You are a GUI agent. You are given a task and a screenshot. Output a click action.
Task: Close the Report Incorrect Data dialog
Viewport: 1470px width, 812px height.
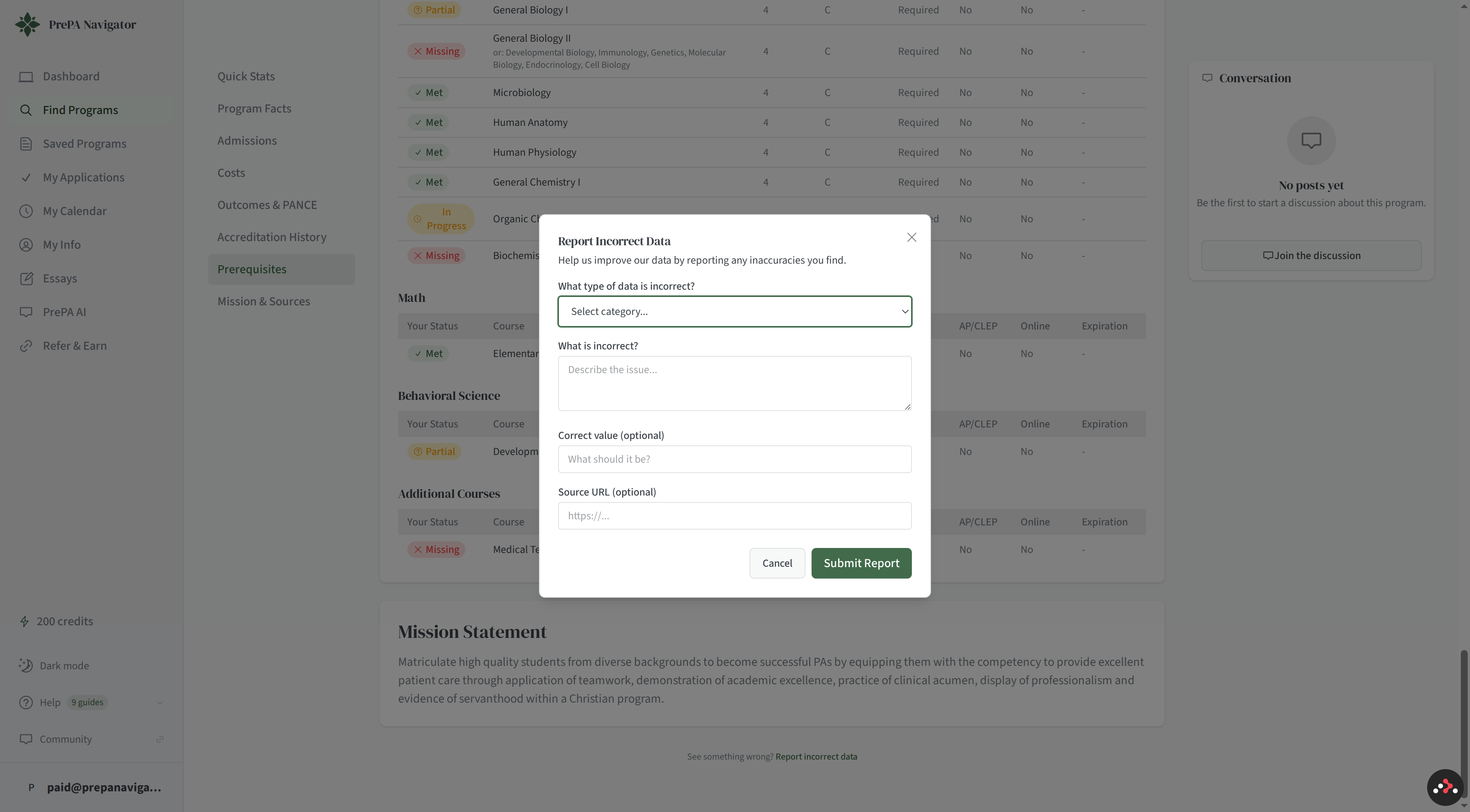(911, 237)
